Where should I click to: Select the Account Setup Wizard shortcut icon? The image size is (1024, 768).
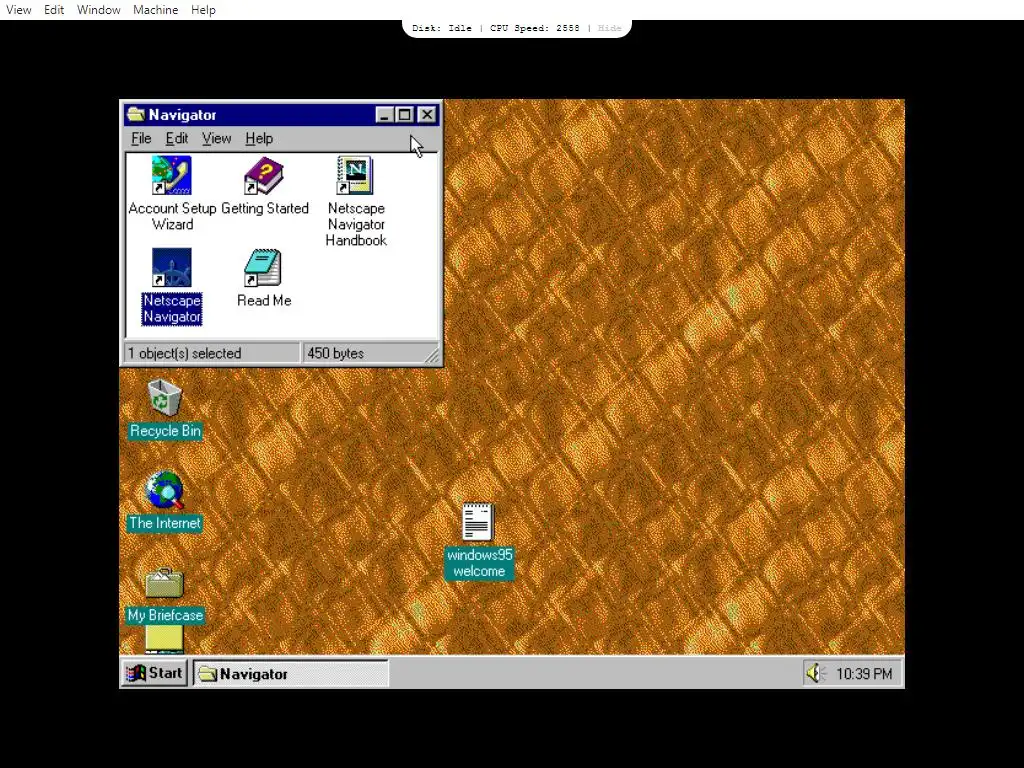pyautogui.click(x=171, y=175)
